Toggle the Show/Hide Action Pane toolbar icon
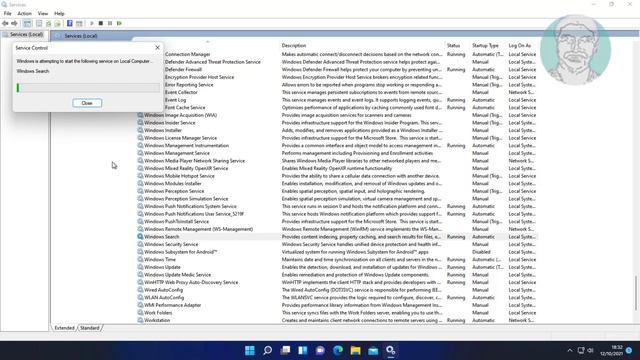The image size is (640, 360). tap(79, 23)
